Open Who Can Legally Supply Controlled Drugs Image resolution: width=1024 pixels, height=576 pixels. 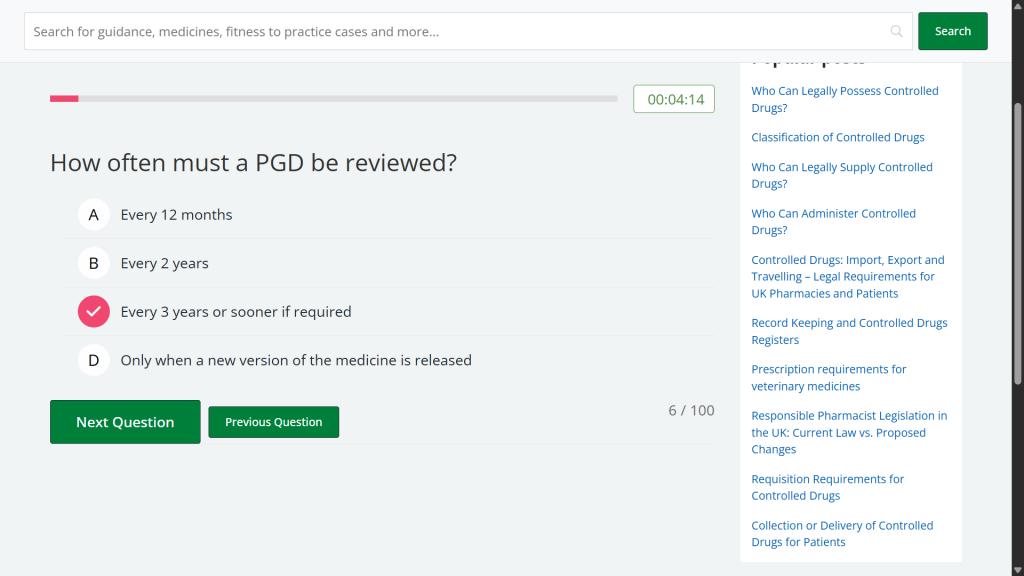pos(841,175)
